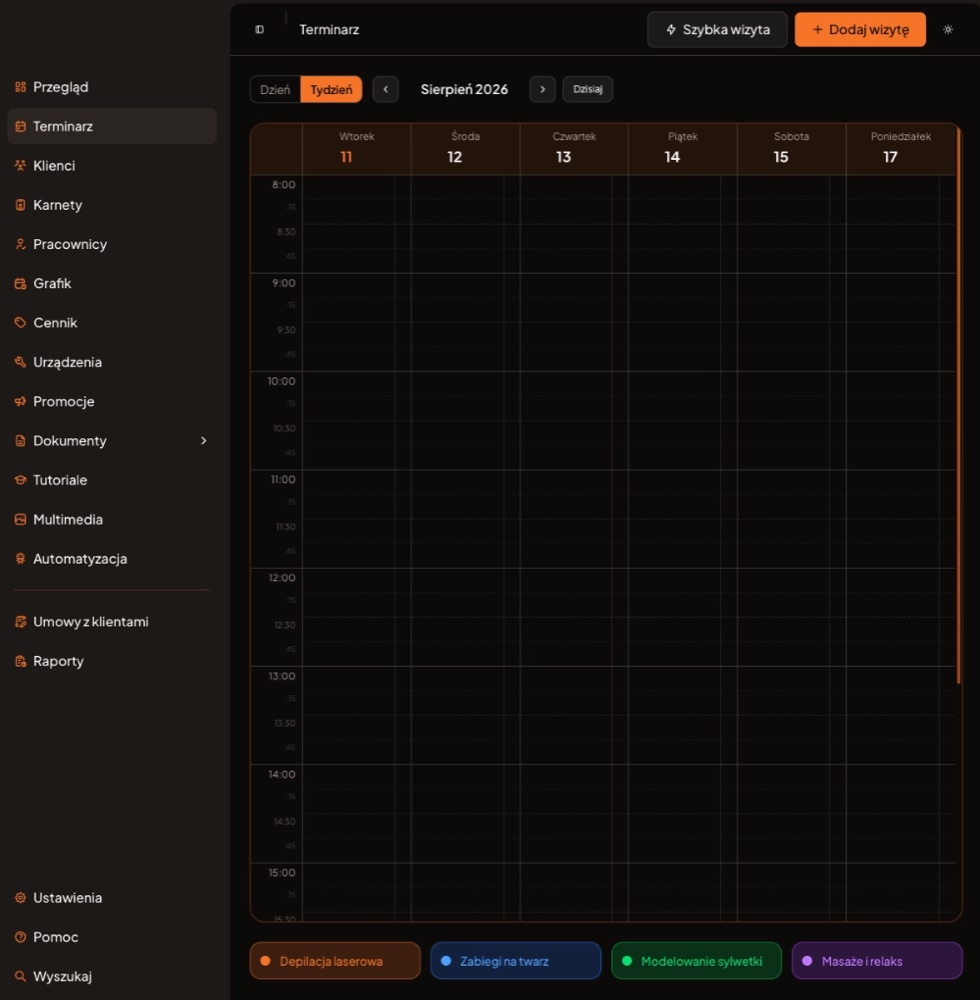This screenshot has width=980, height=1000.
Task: Go to previous week arrow
Action: [x=386, y=89]
